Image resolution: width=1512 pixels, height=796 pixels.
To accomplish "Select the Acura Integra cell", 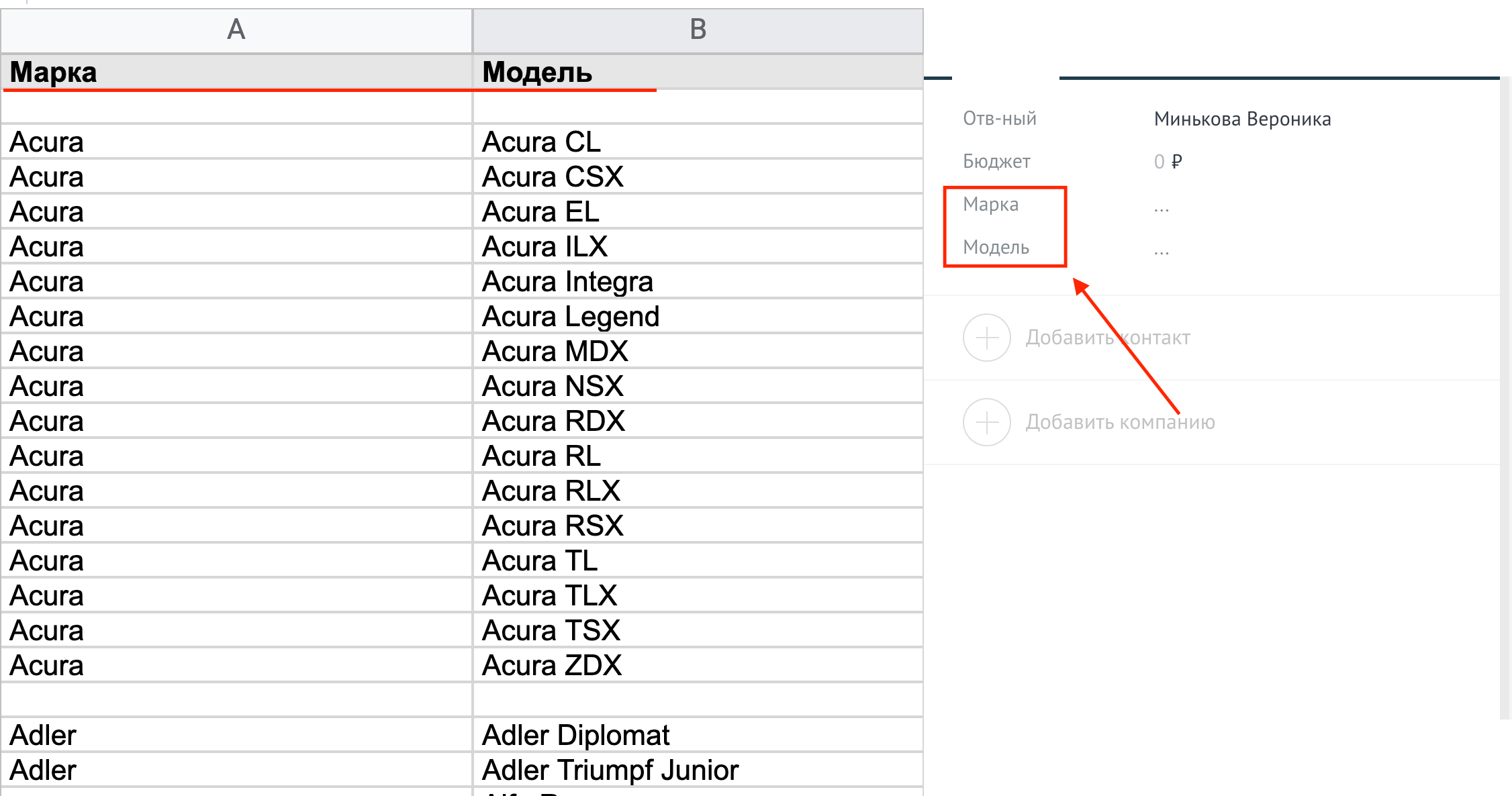I will click(698, 281).
